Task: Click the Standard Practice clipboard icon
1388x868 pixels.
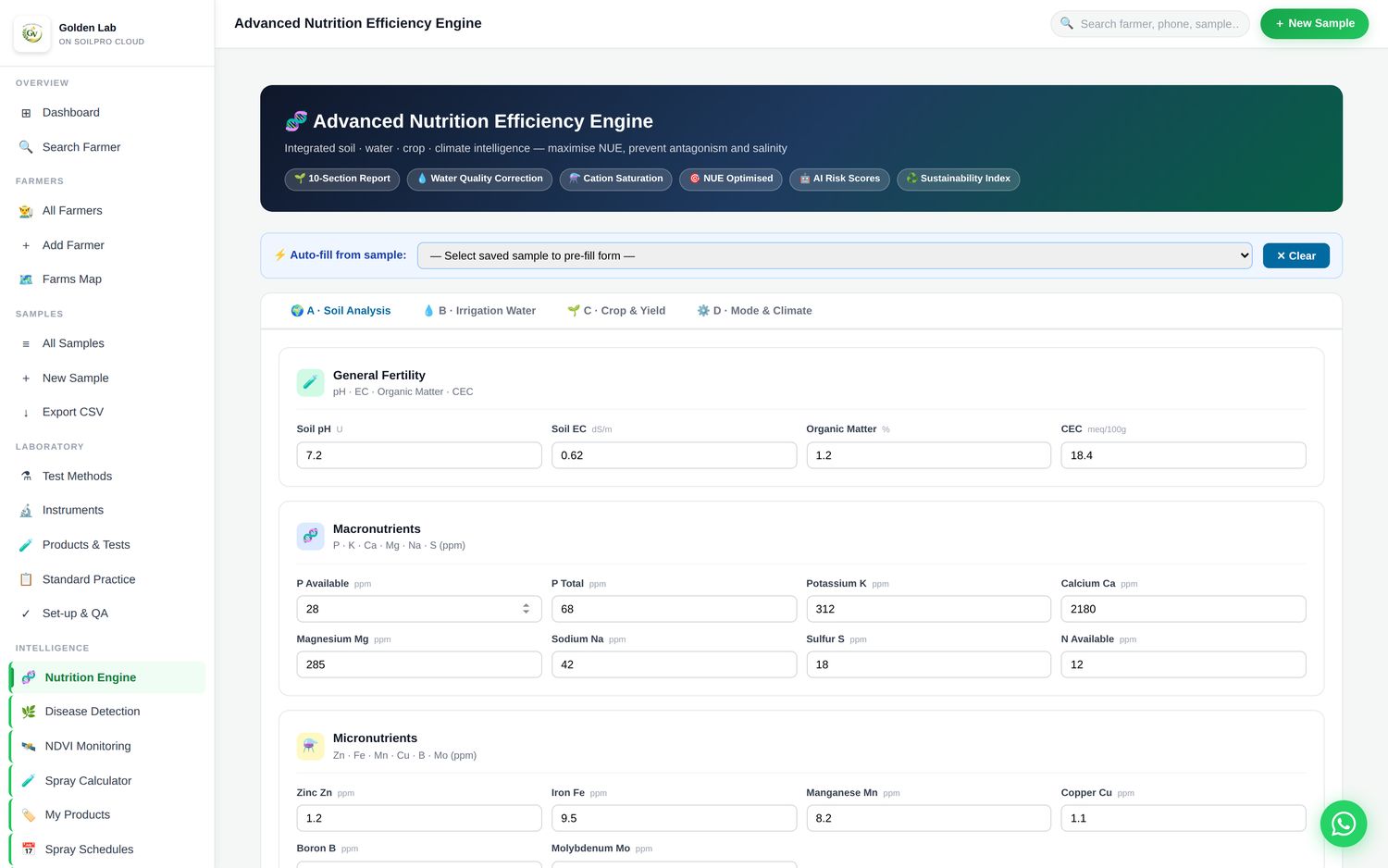Action: (26, 579)
